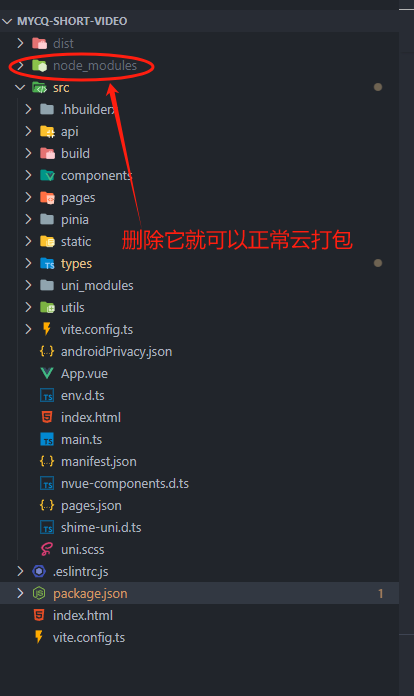Click the TypeScript icon beside main.ts
The height and width of the screenshot is (696, 414).
47,439
